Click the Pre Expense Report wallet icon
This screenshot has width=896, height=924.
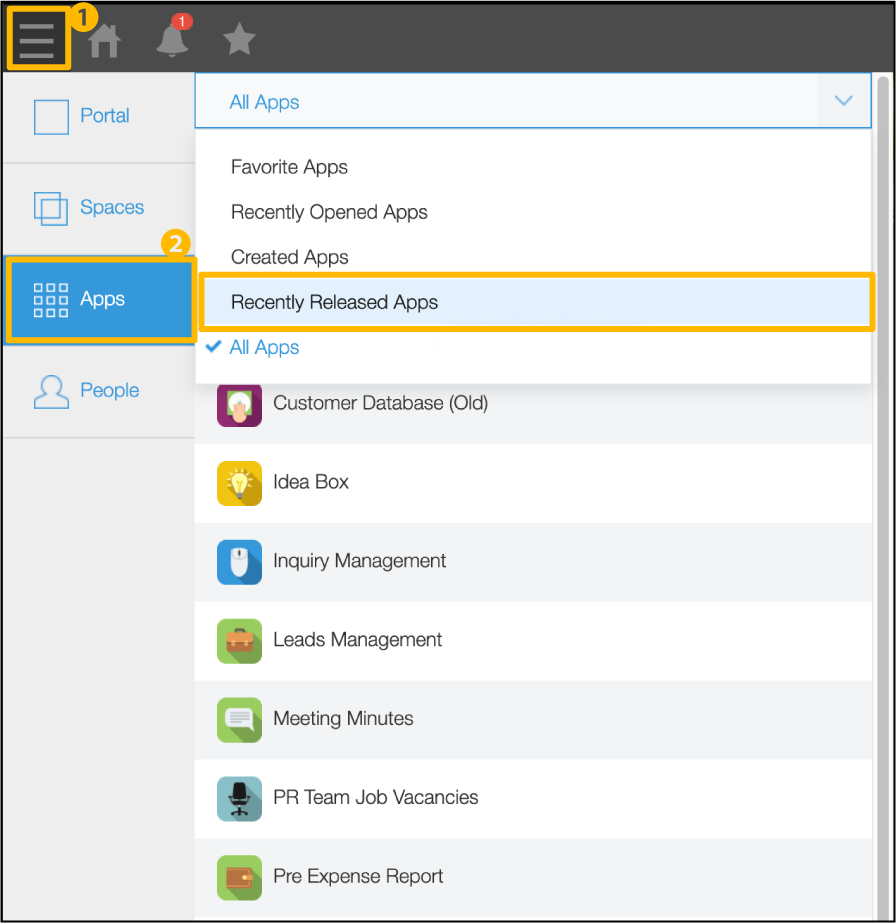239,878
